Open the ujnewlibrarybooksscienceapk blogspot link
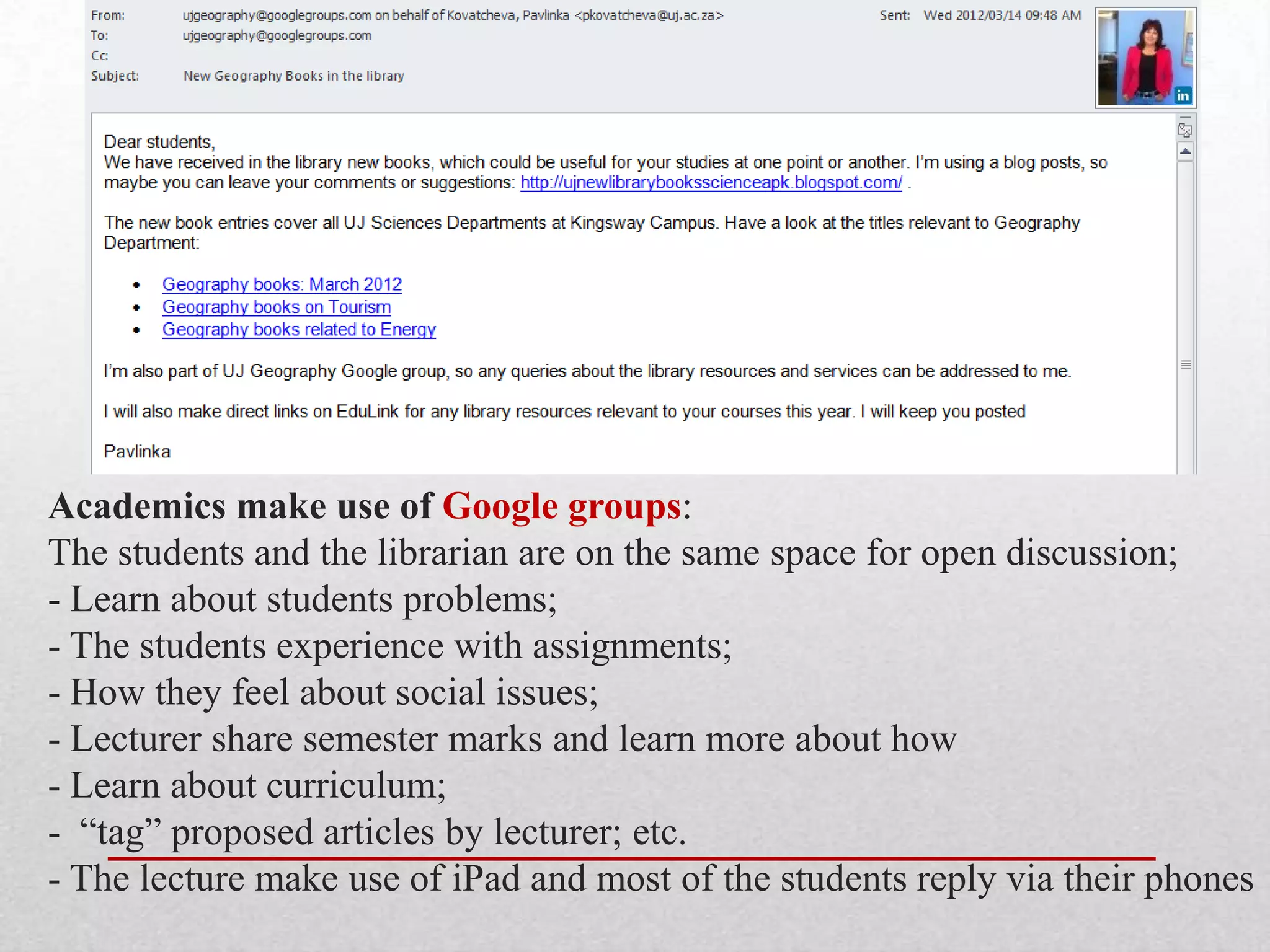This screenshot has width=1270, height=952. tap(711, 183)
